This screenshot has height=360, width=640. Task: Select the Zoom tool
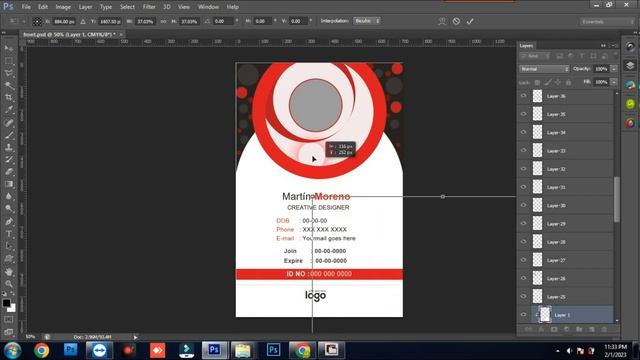pos(9,284)
